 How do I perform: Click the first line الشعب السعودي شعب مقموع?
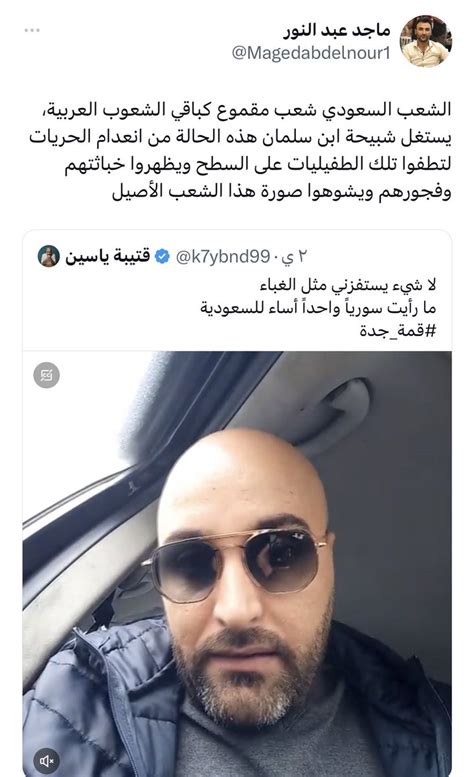(x=246, y=110)
